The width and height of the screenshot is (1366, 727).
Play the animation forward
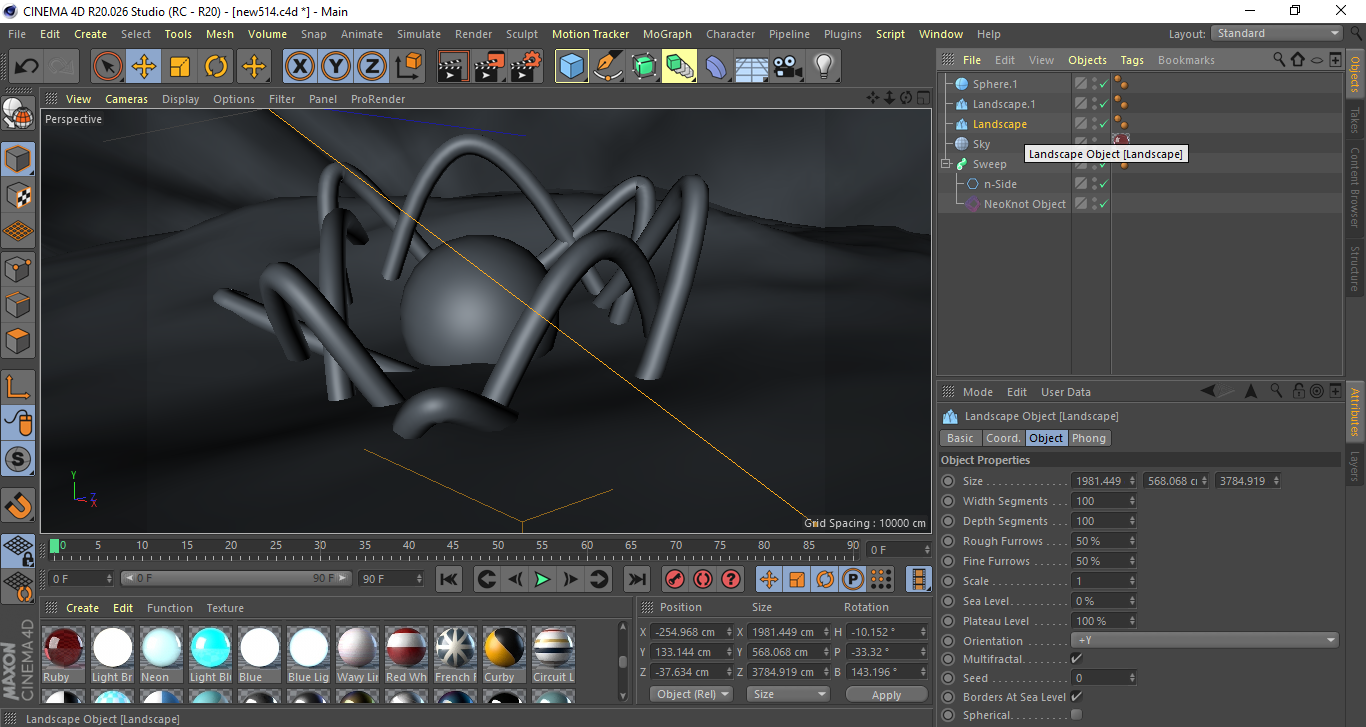542,579
